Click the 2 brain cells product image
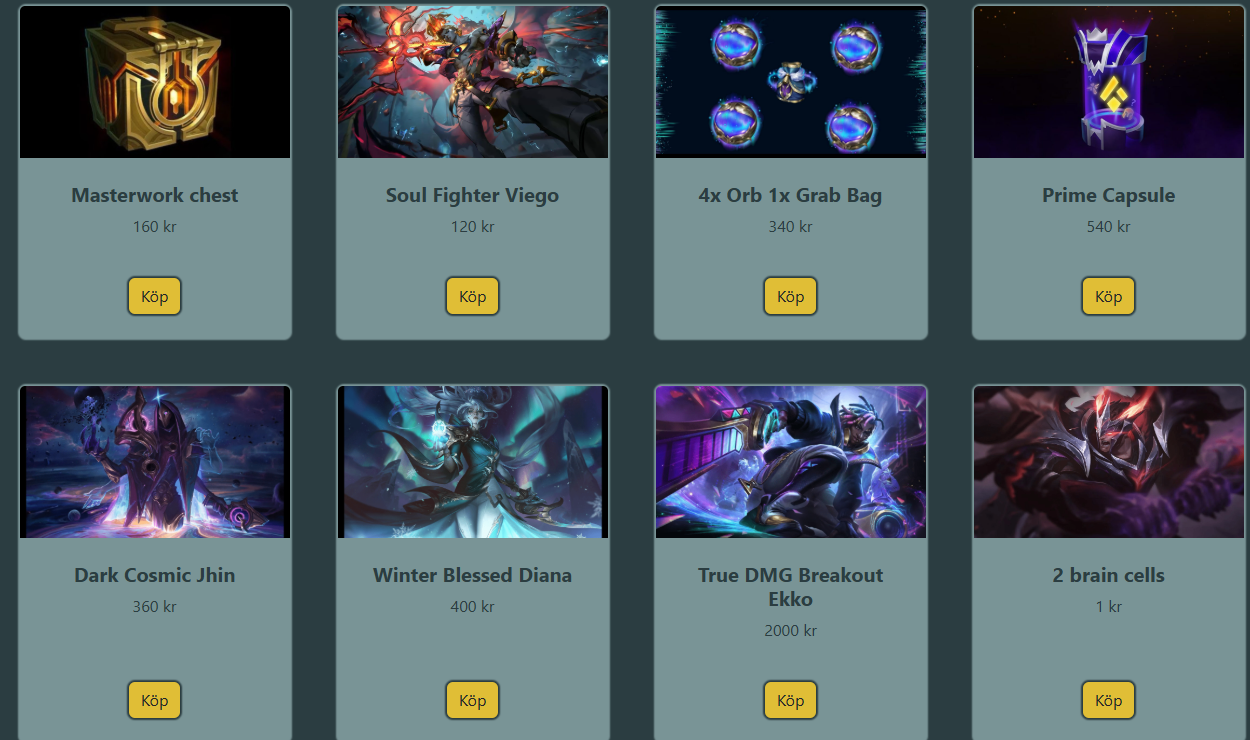This screenshot has width=1250, height=740. pyautogui.click(x=1109, y=462)
